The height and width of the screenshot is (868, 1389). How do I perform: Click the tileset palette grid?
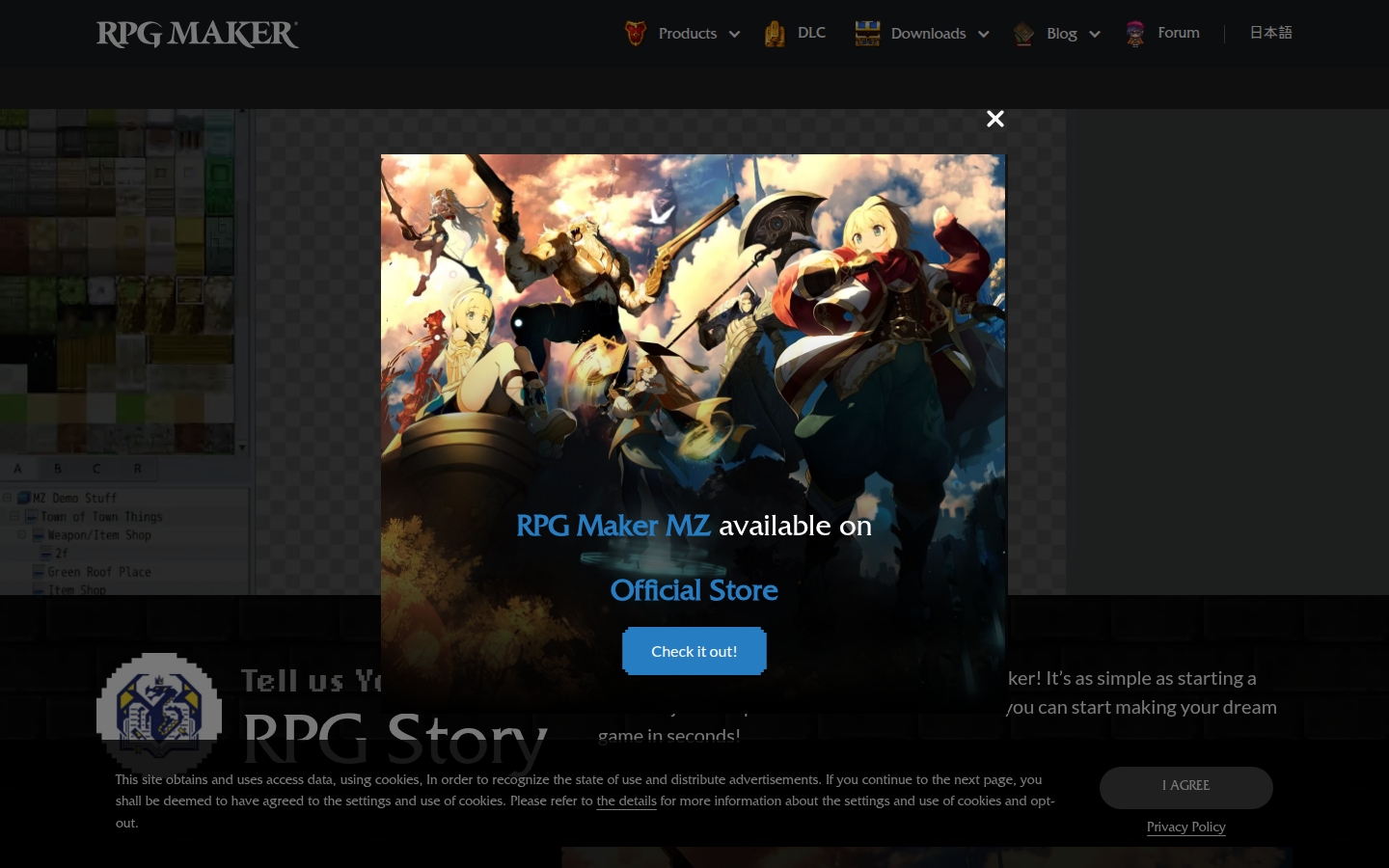[x=117, y=280]
